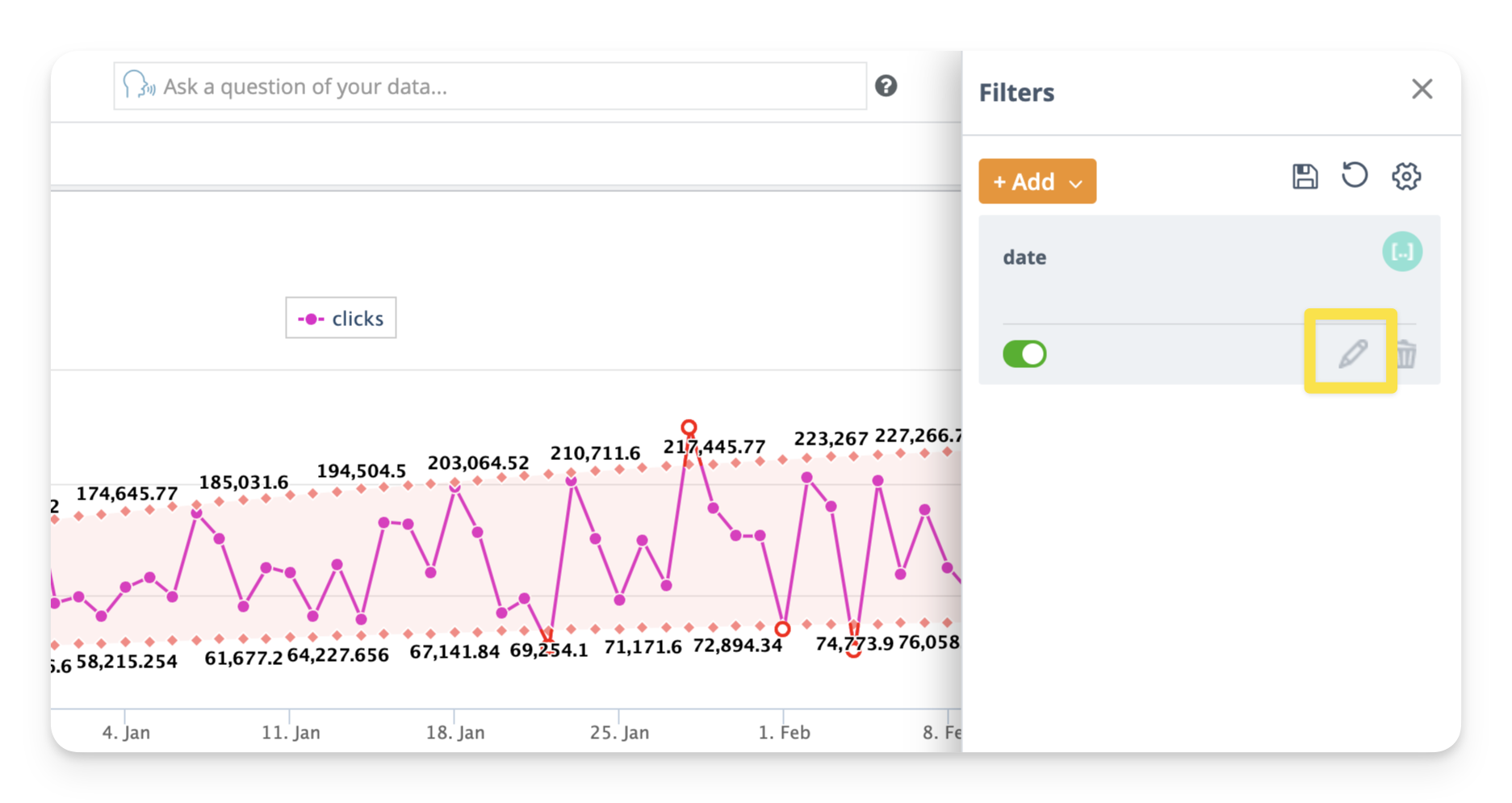Click the 203,064.52 upper bound data label
1512x803 pixels.
(478, 463)
